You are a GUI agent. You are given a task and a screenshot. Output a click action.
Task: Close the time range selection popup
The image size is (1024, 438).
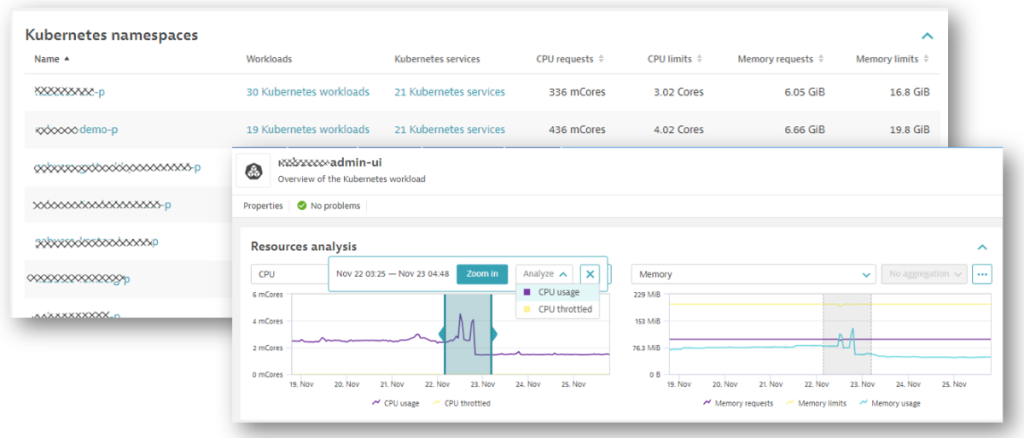click(590, 274)
